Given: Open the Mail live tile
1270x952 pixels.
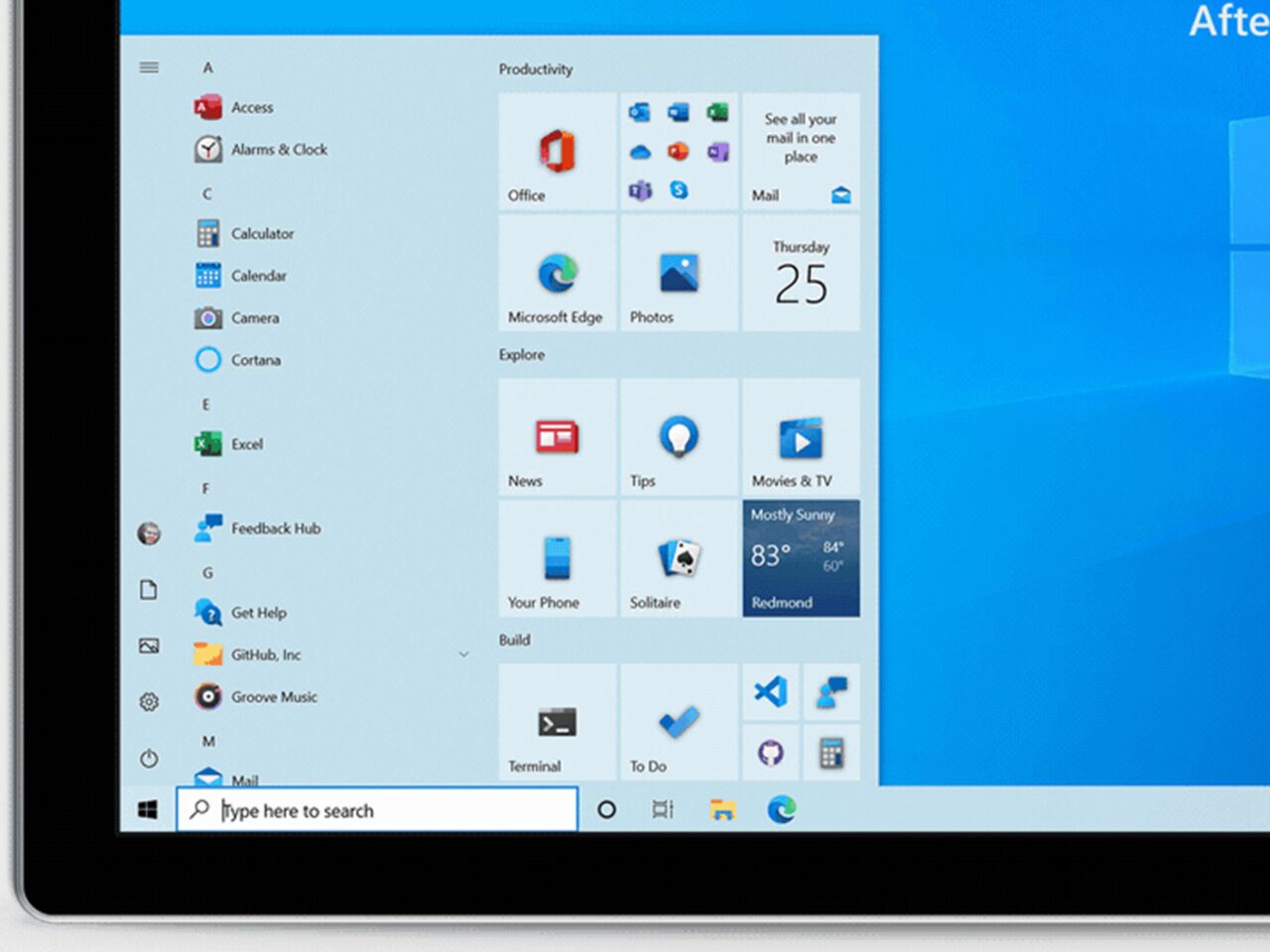Looking at the screenshot, I should click(801, 152).
